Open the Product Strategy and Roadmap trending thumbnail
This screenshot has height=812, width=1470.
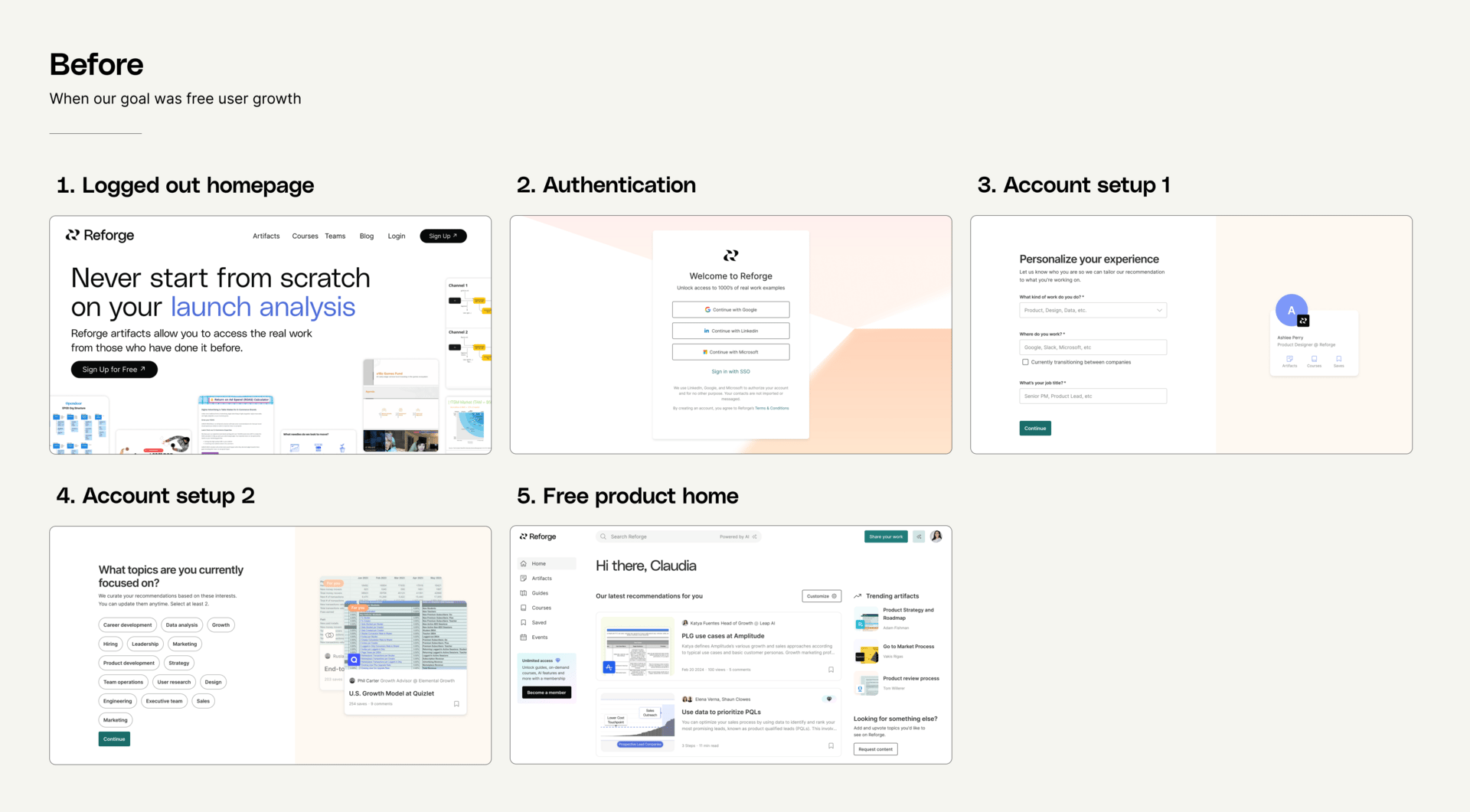point(866,618)
